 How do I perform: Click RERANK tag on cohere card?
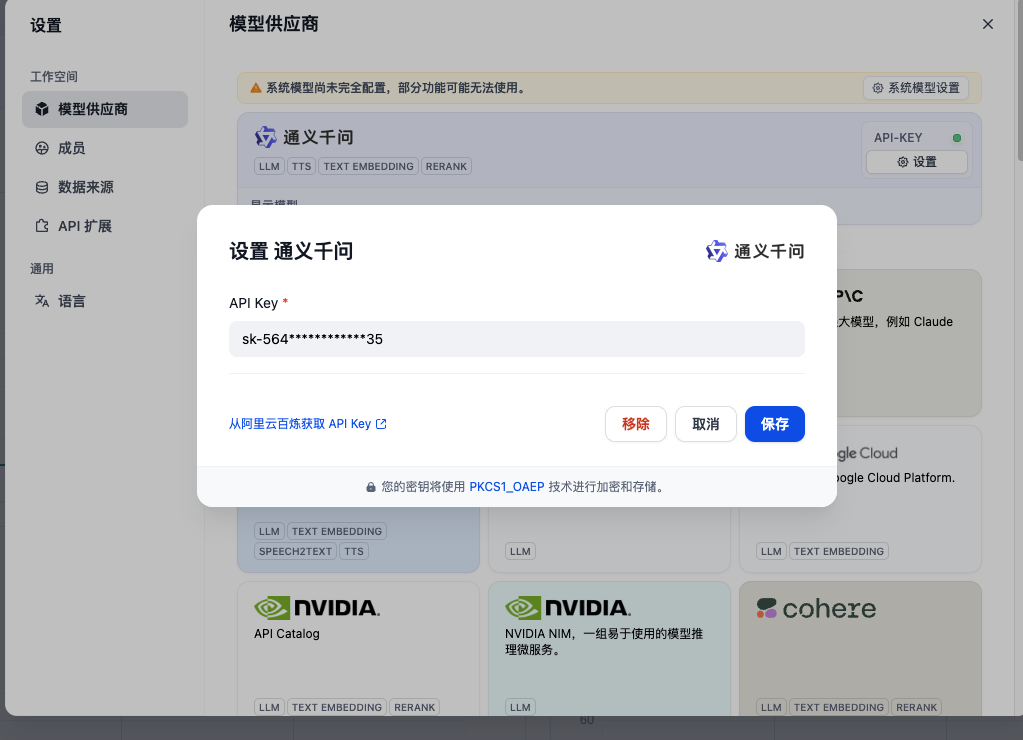[x=916, y=707]
